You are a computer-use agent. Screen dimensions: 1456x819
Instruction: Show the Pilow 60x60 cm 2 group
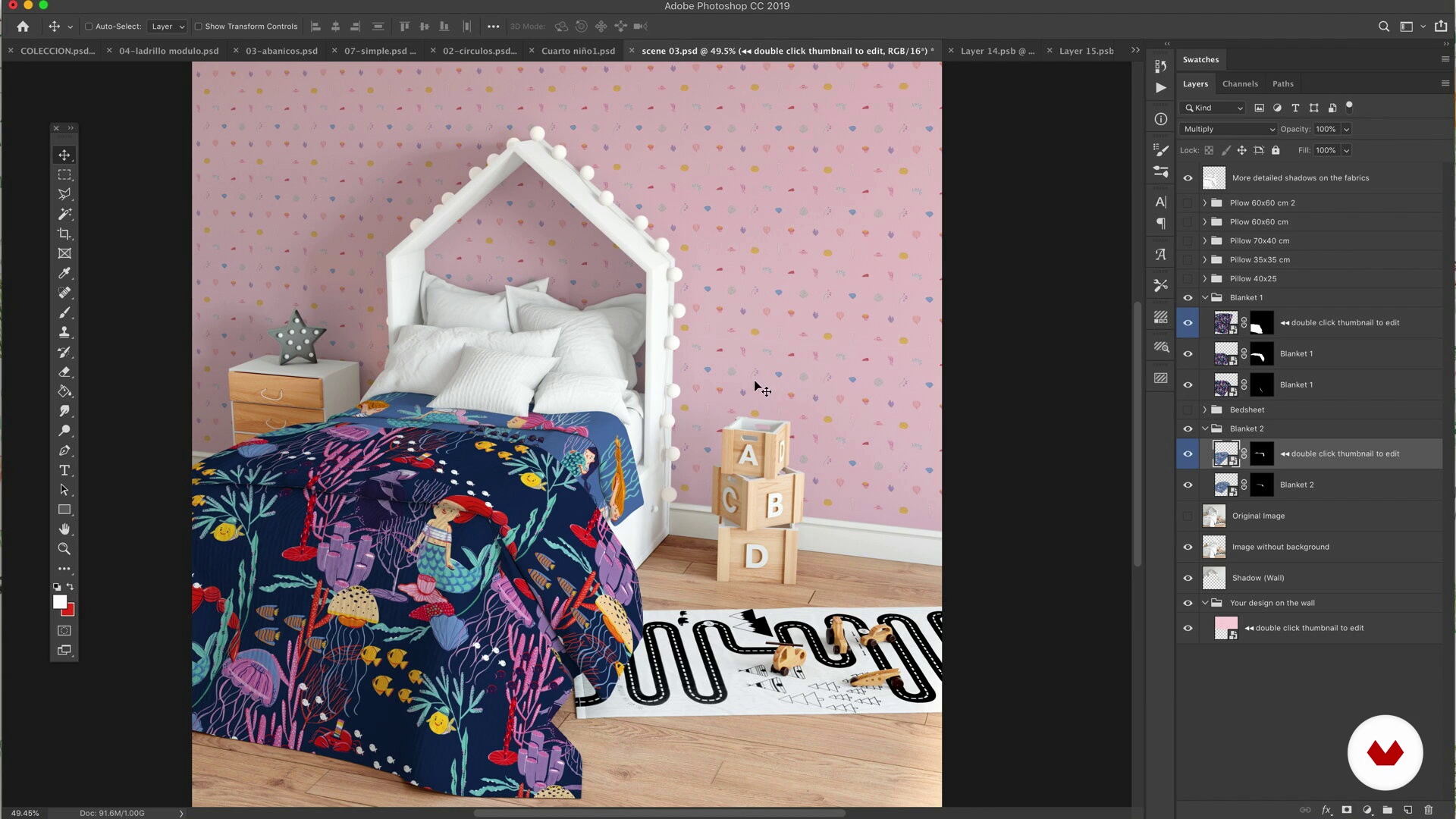tap(1188, 203)
